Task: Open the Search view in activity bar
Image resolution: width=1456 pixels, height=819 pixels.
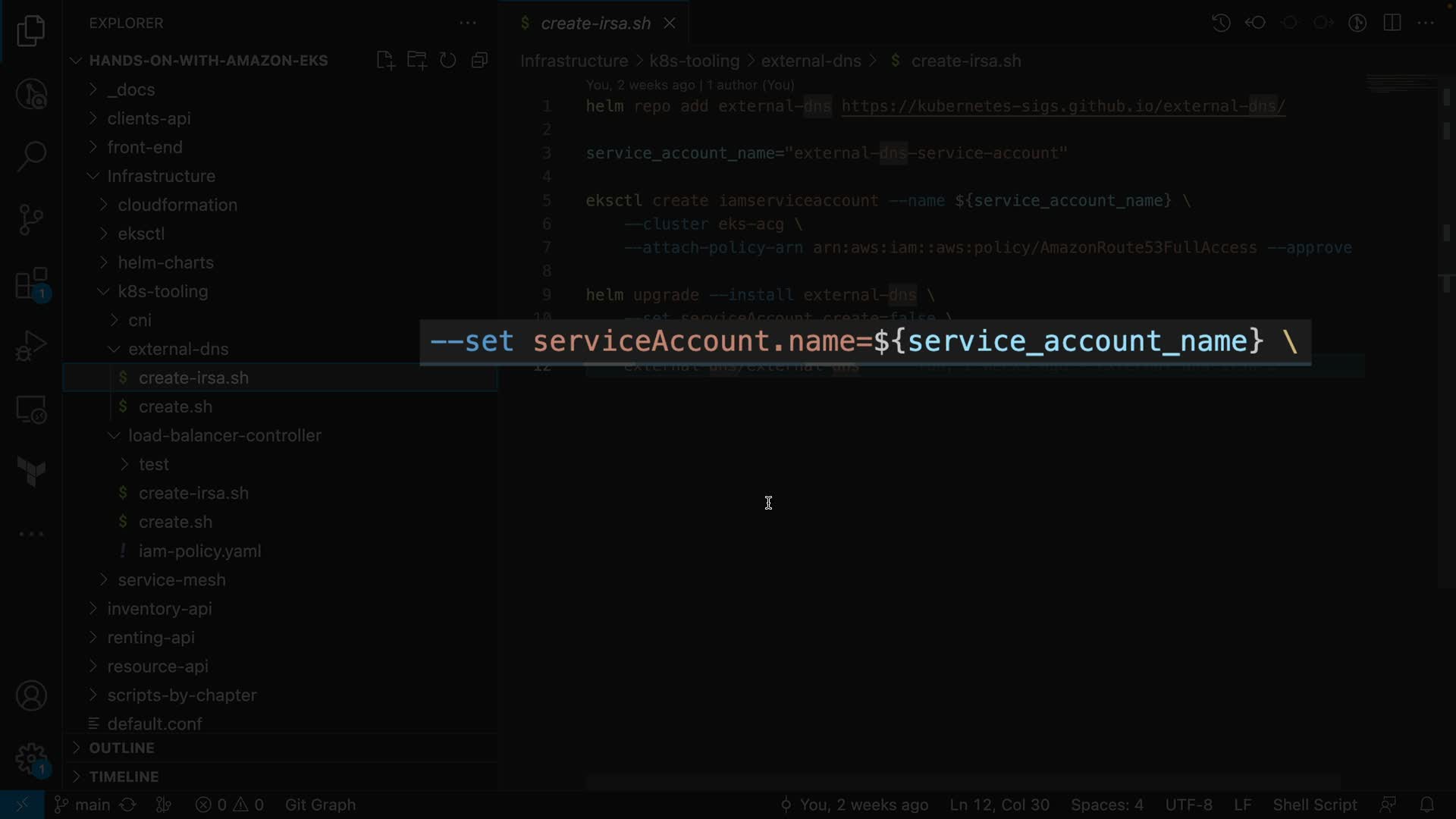Action: pyautogui.click(x=31, y=156)
